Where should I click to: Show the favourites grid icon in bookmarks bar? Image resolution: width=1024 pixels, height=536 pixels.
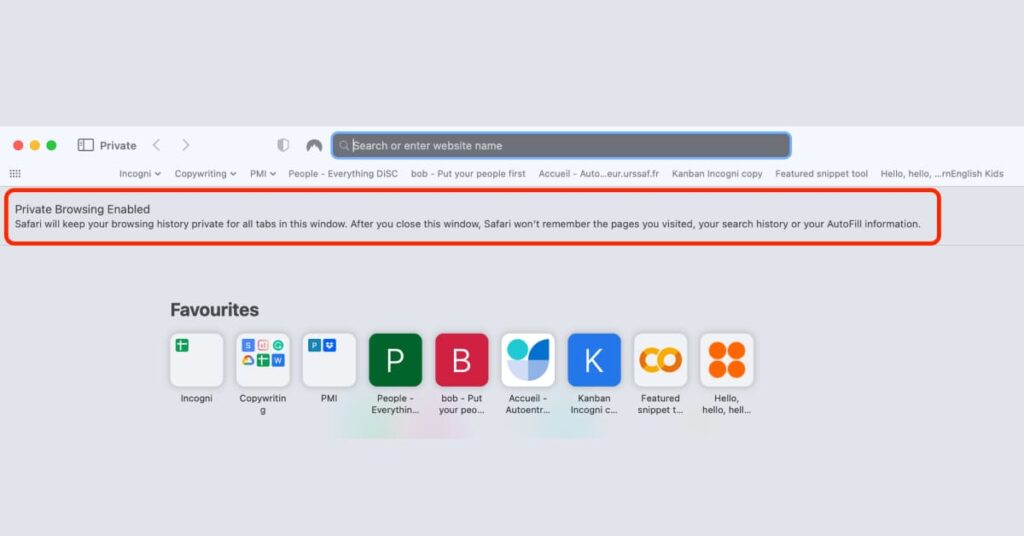point(15,173)
